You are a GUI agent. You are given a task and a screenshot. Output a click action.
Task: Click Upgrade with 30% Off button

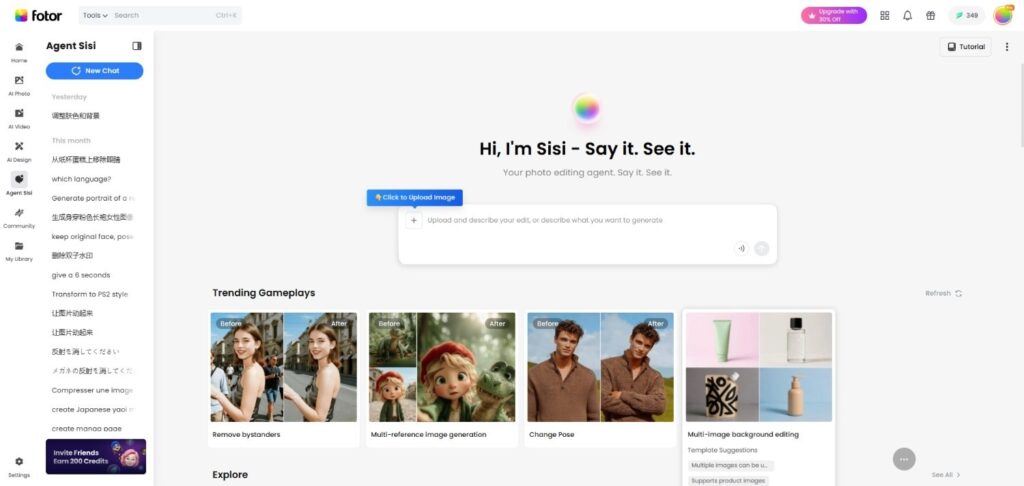833,15
